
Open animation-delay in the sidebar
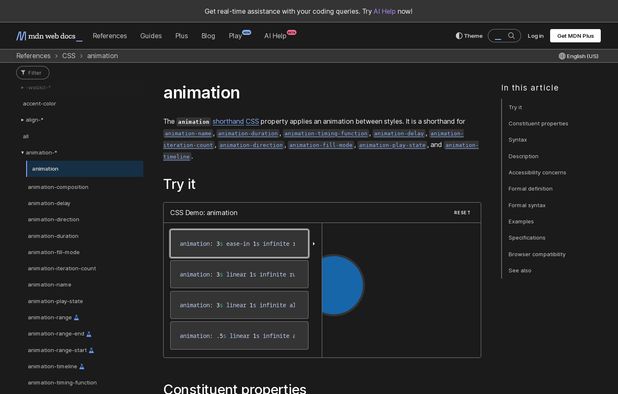point(49,203)
